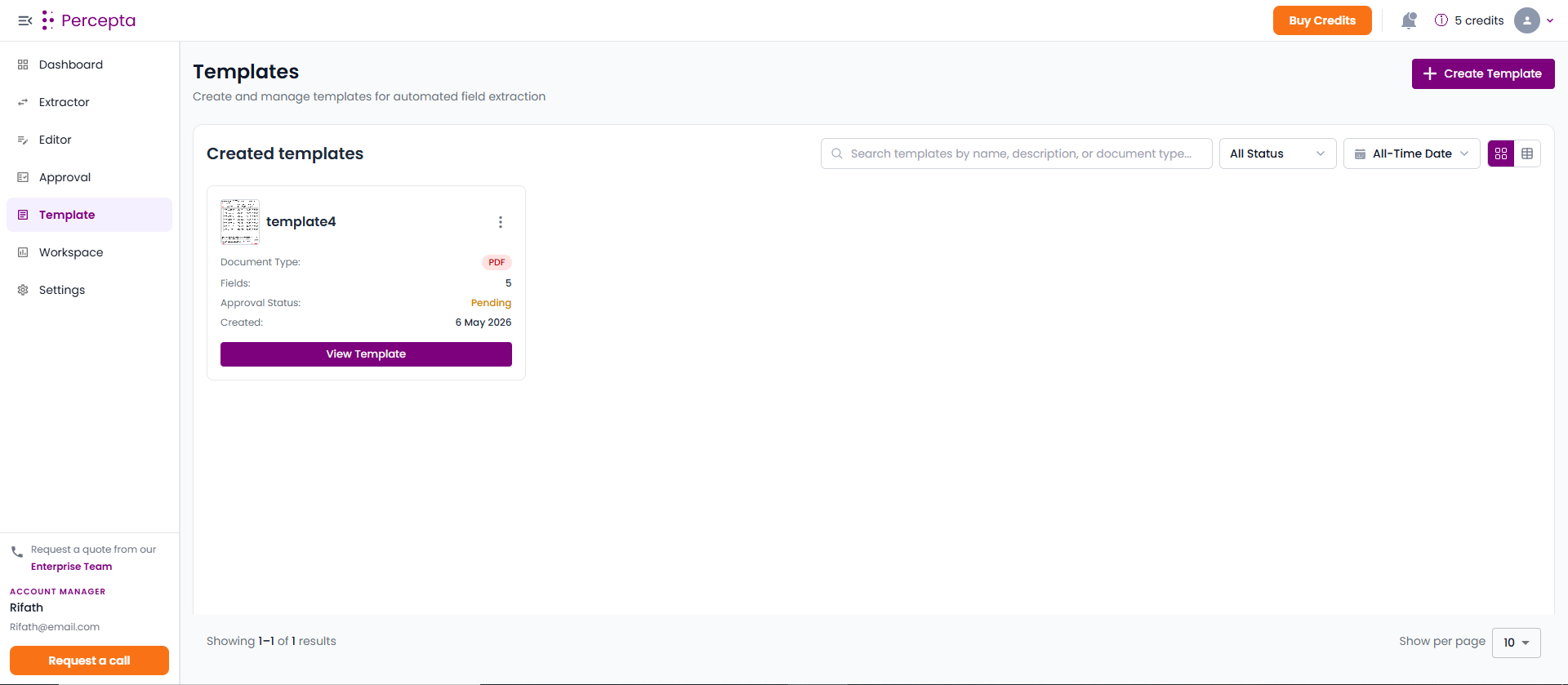Screen dimensions: 1568x685
Task: Click the Workspace chart icon
Action: click(x=23, y=252)
